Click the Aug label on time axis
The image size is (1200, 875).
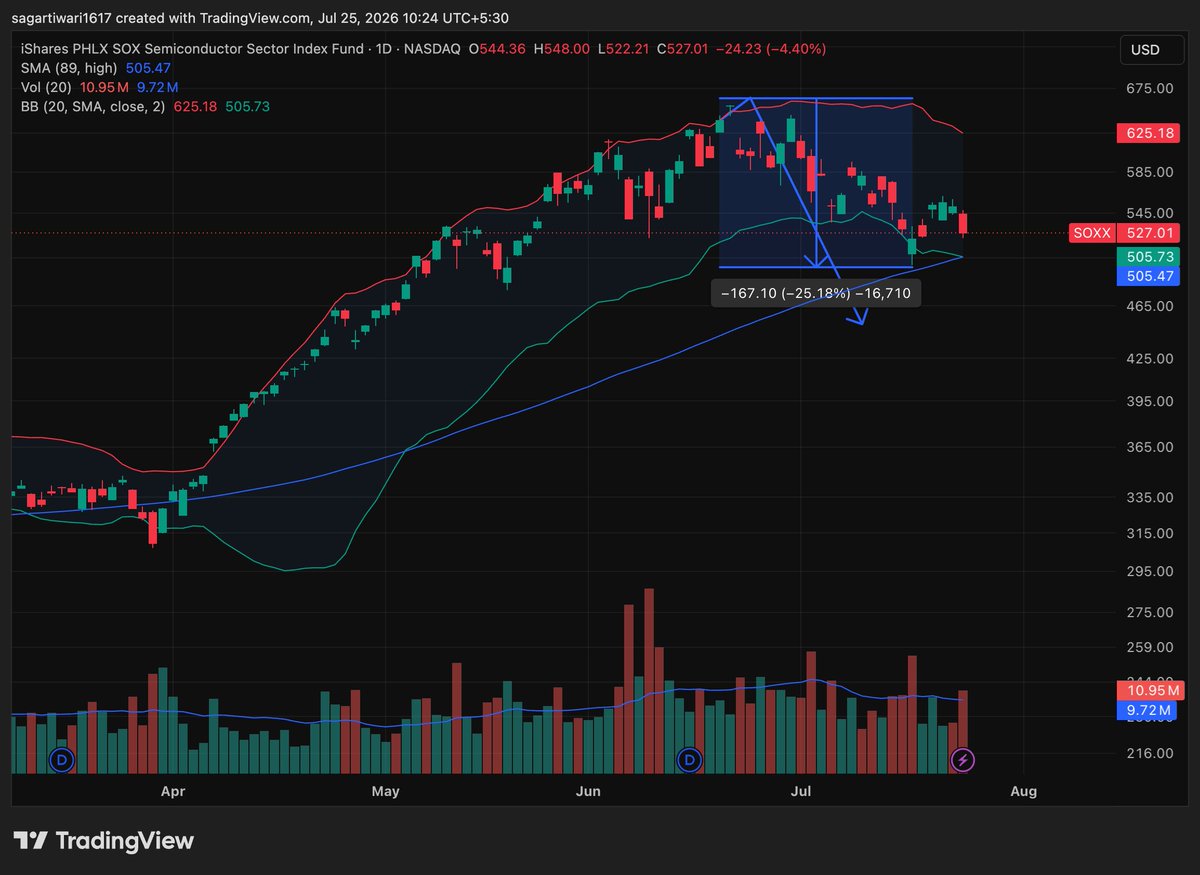(x=1023, y=791)
